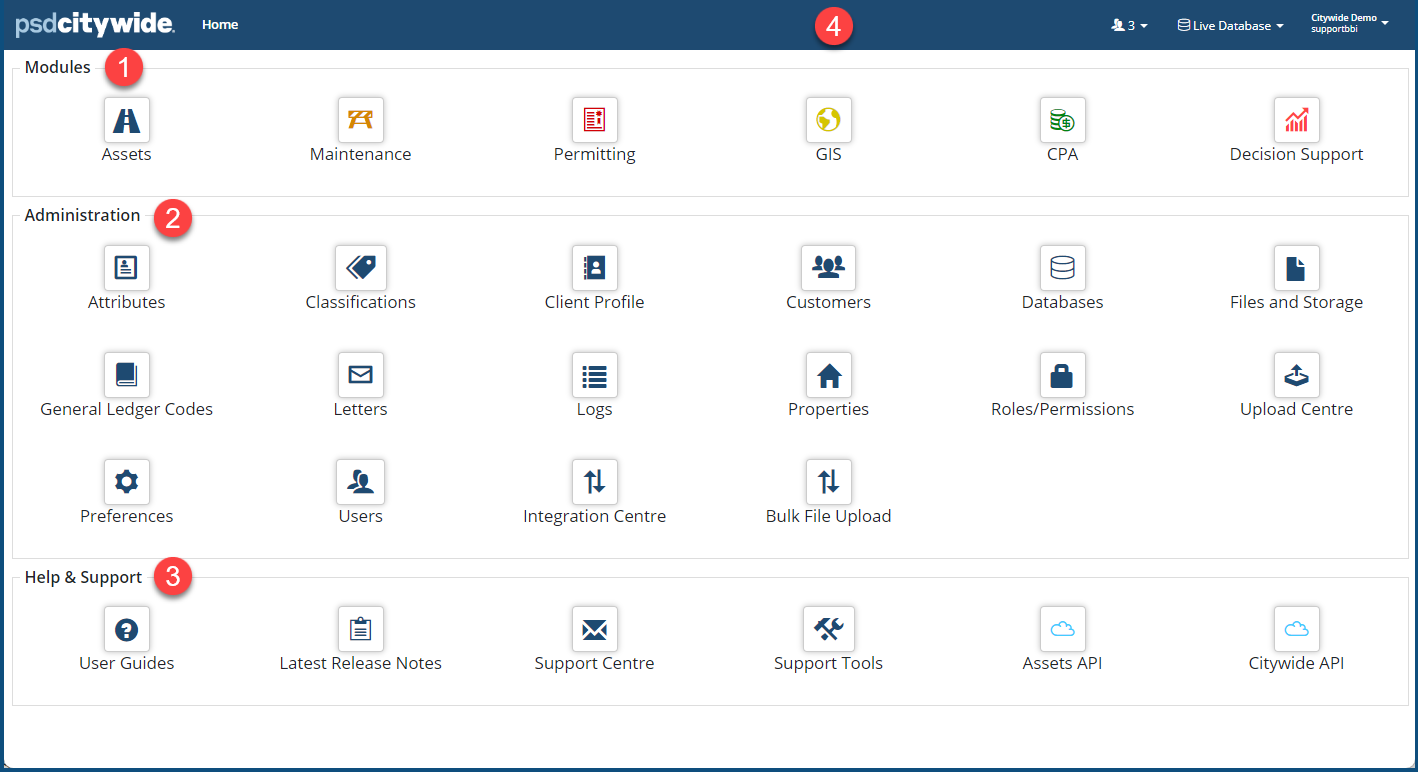Click the User Guides label

tap(127, 663)
